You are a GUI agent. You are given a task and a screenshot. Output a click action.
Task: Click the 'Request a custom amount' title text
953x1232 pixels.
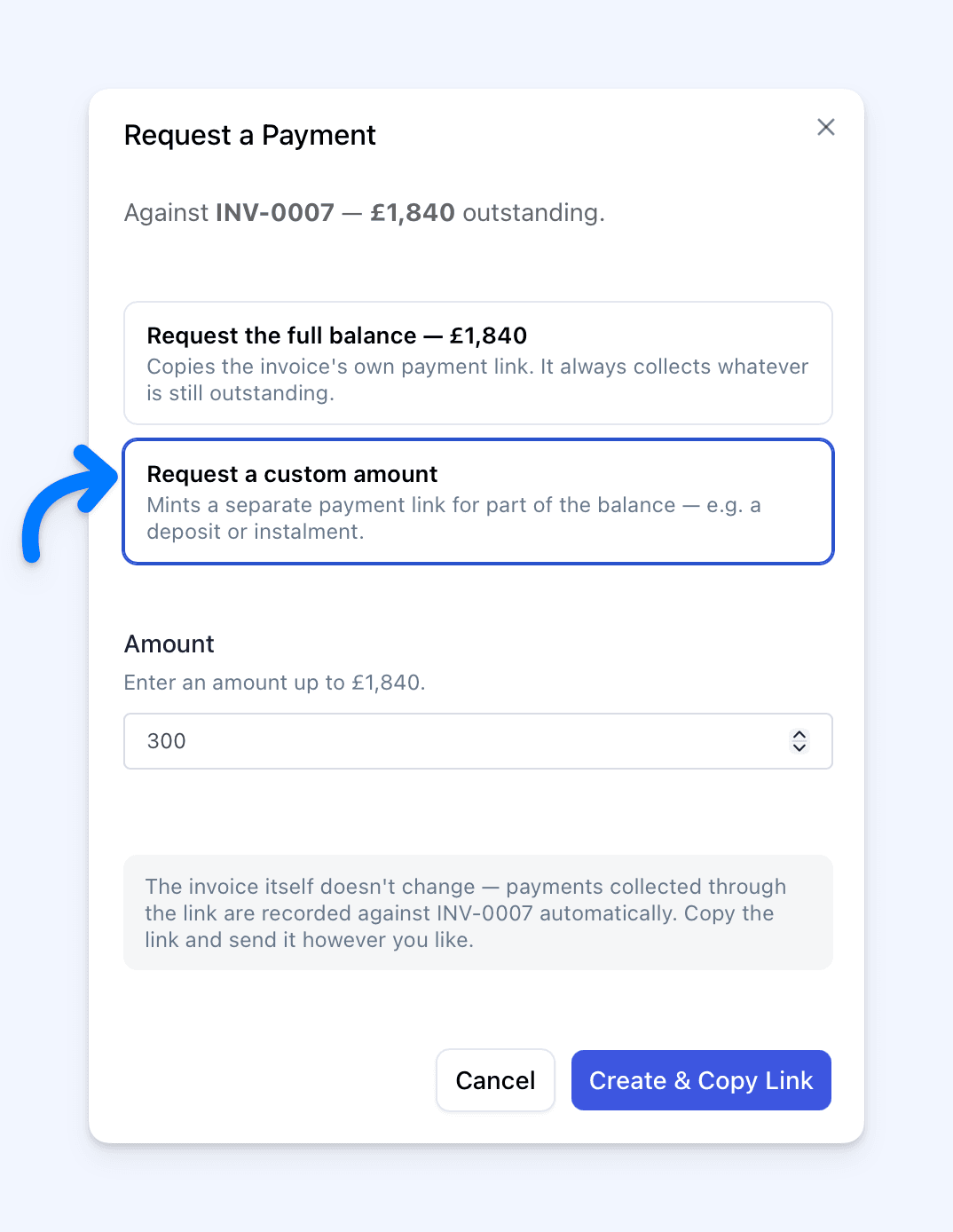point(293,474)
